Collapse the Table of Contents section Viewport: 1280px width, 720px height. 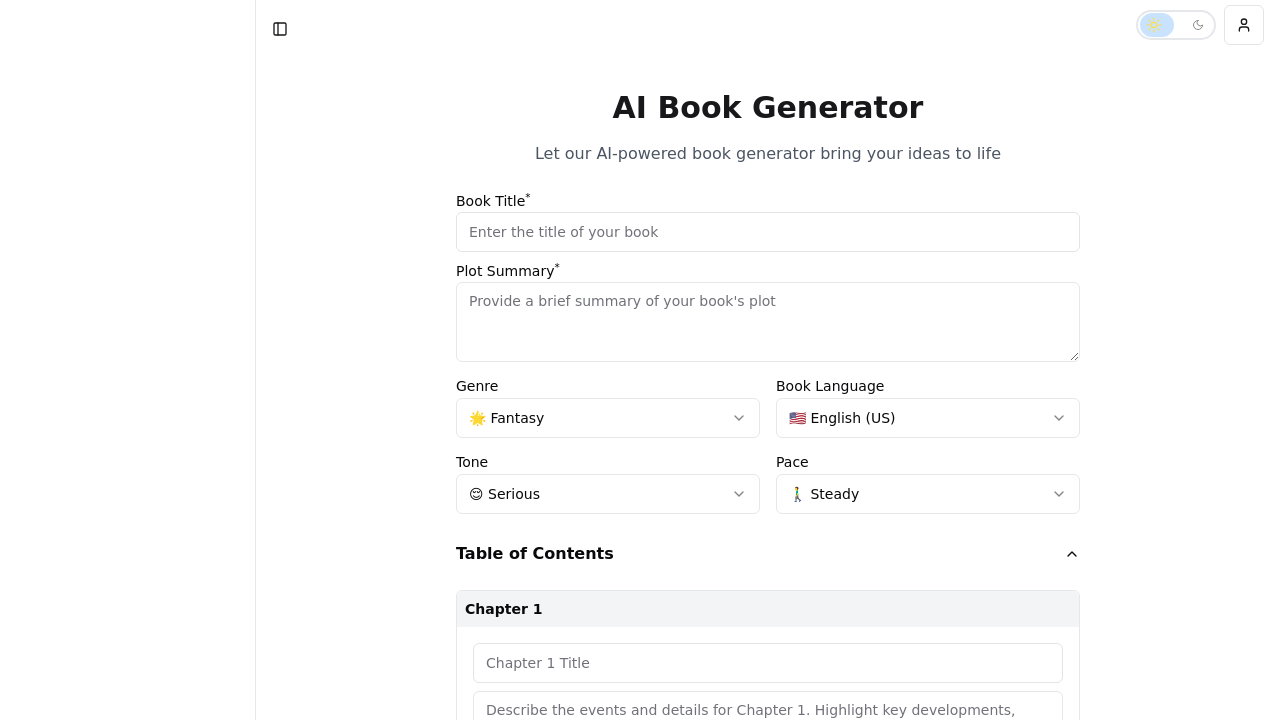click(1071, 554)
